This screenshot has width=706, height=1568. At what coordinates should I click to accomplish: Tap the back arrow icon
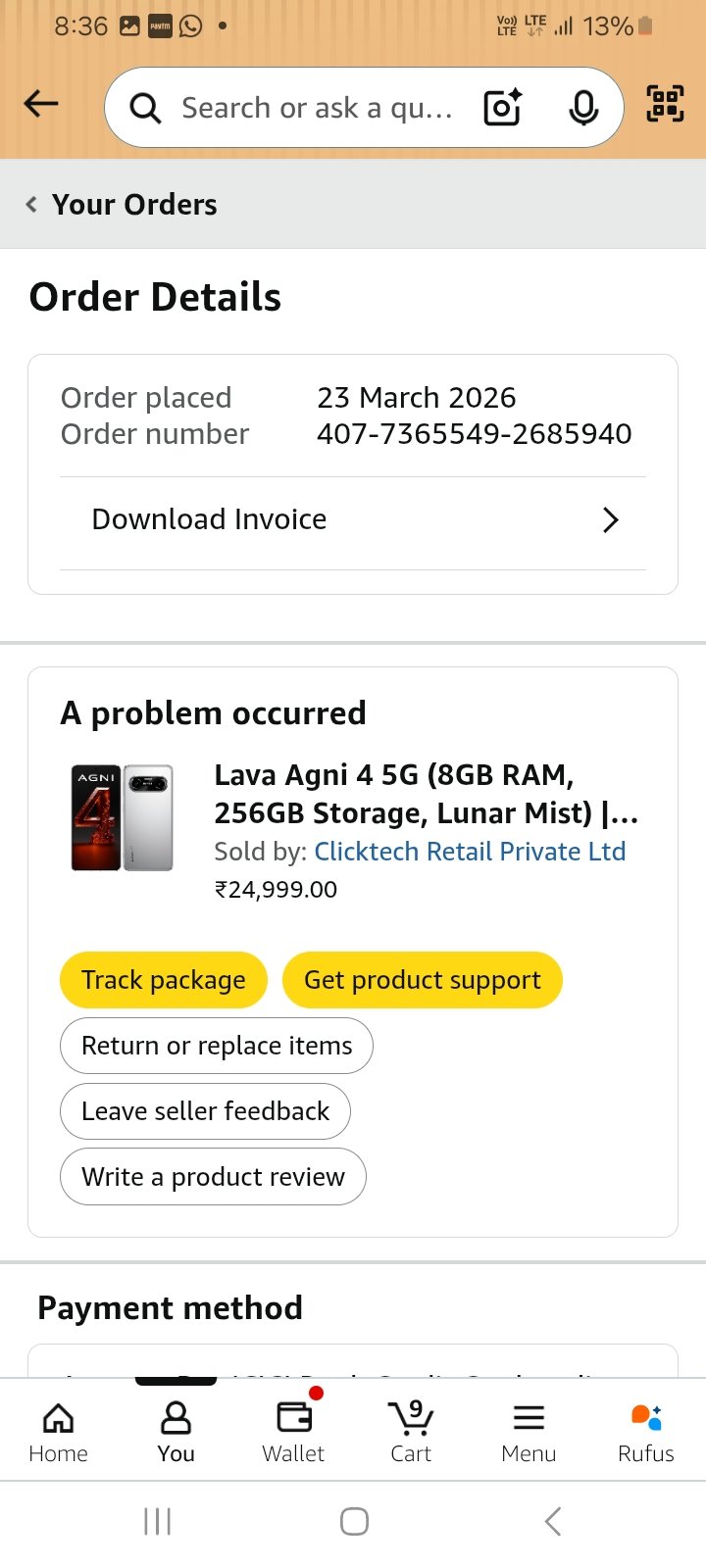click(41, 104)
